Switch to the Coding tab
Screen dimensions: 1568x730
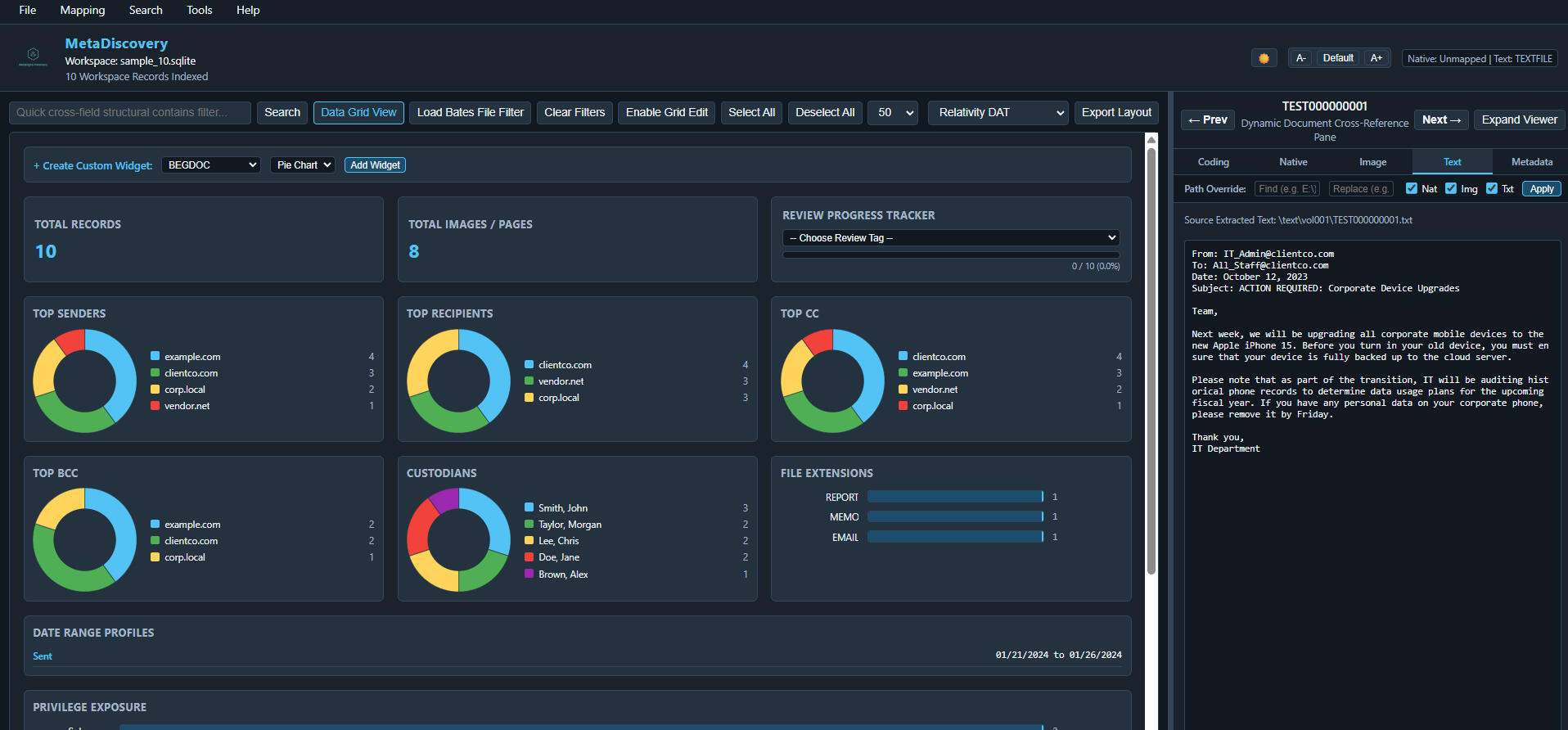1214,162
